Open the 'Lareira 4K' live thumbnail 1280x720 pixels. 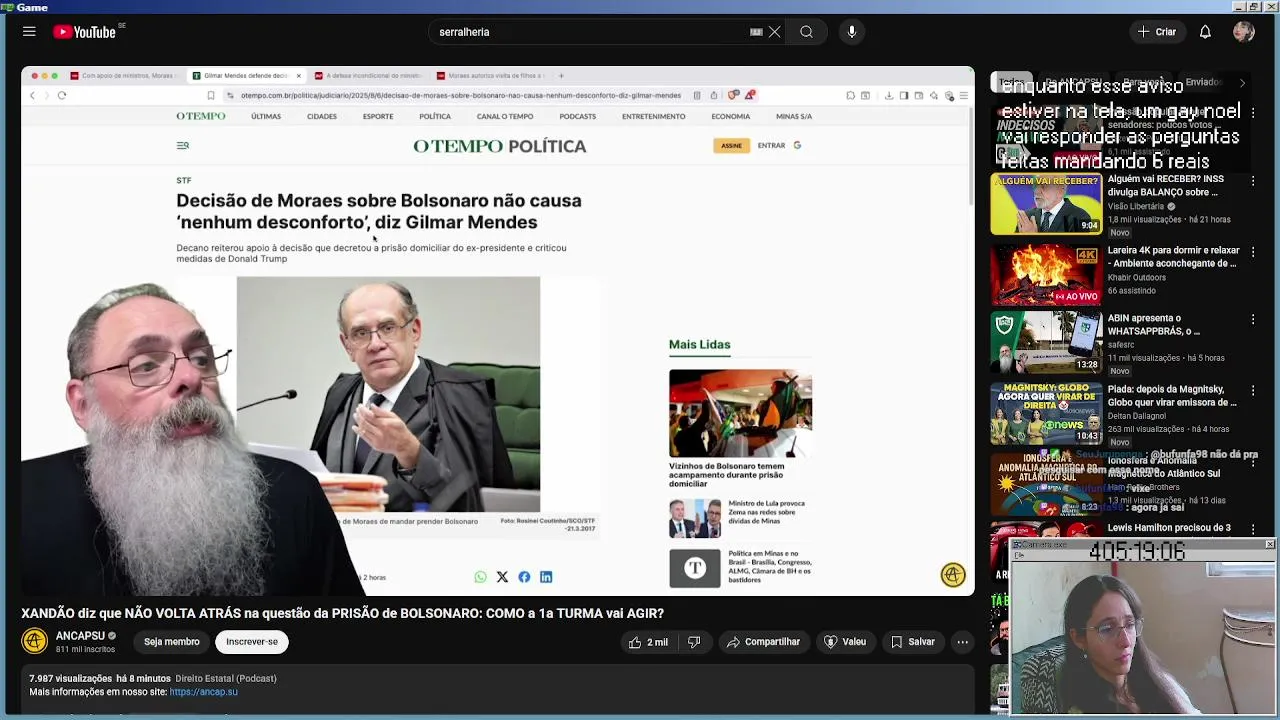(1046, 275)
